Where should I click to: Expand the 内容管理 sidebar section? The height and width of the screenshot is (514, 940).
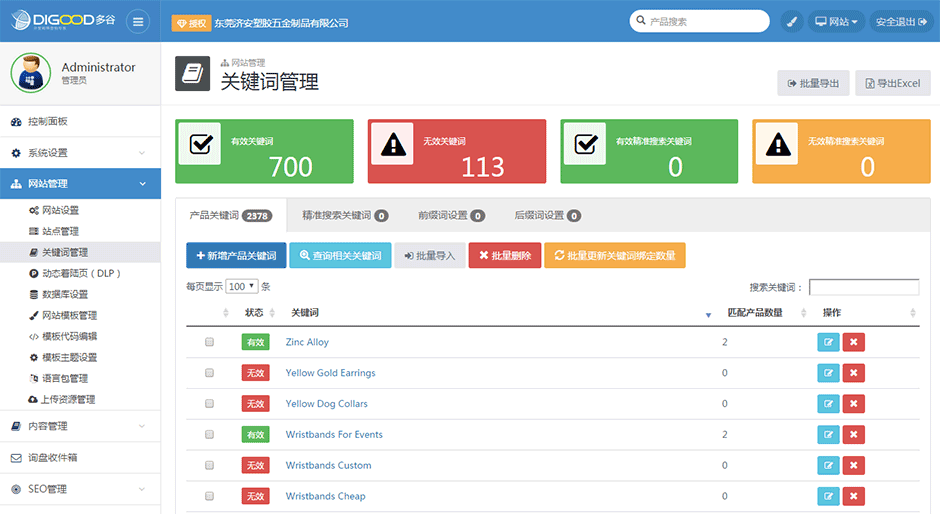[80, 426]
